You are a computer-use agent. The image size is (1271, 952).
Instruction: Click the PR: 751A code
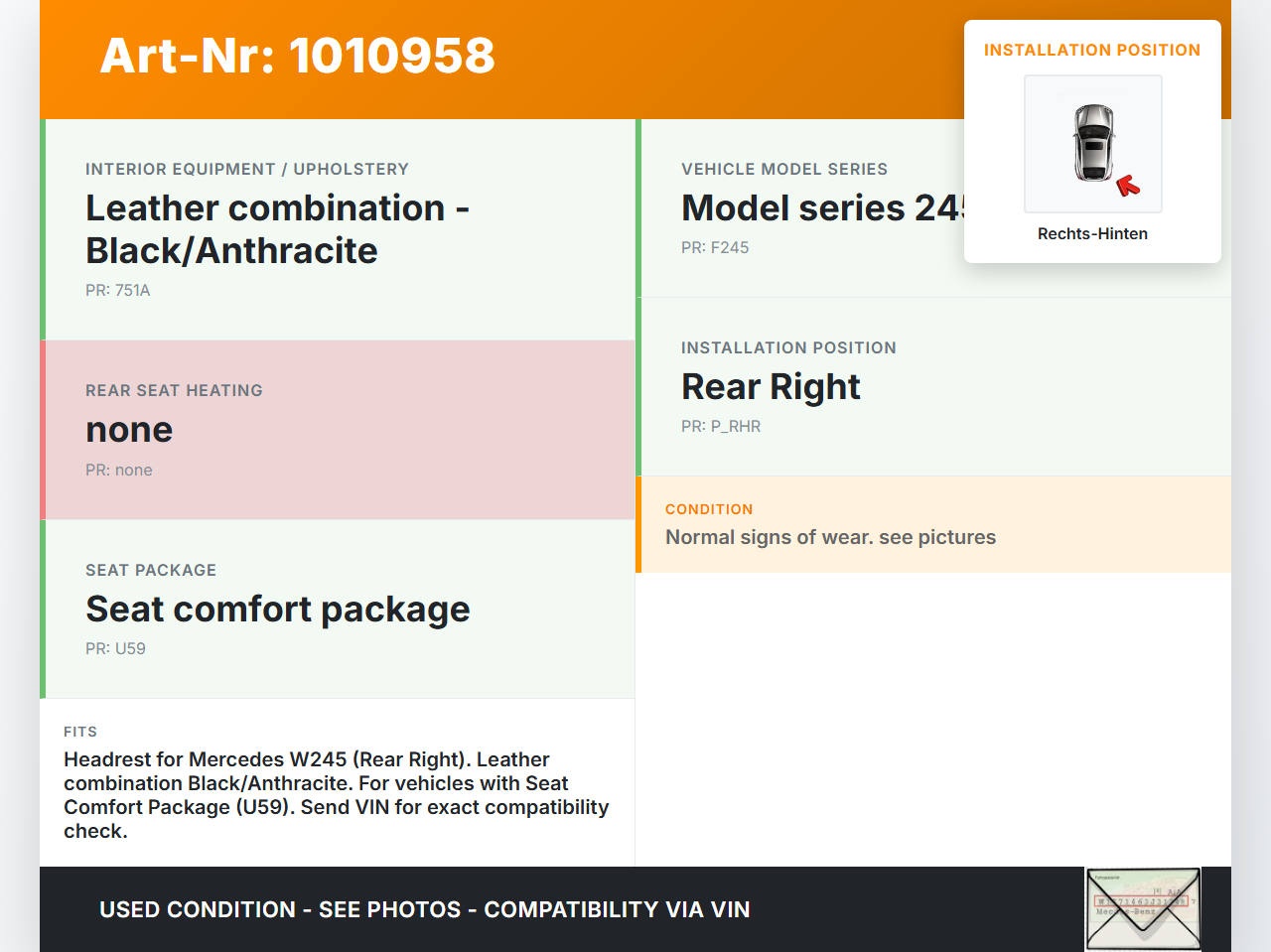tap(118, 291)
